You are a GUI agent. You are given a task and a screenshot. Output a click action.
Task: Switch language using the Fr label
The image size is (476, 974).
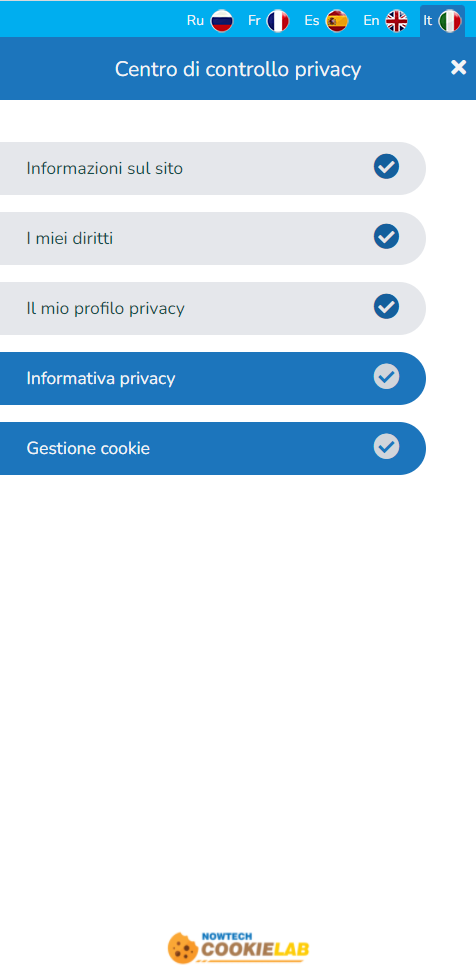pyautogui.click(x=254, y=20)
